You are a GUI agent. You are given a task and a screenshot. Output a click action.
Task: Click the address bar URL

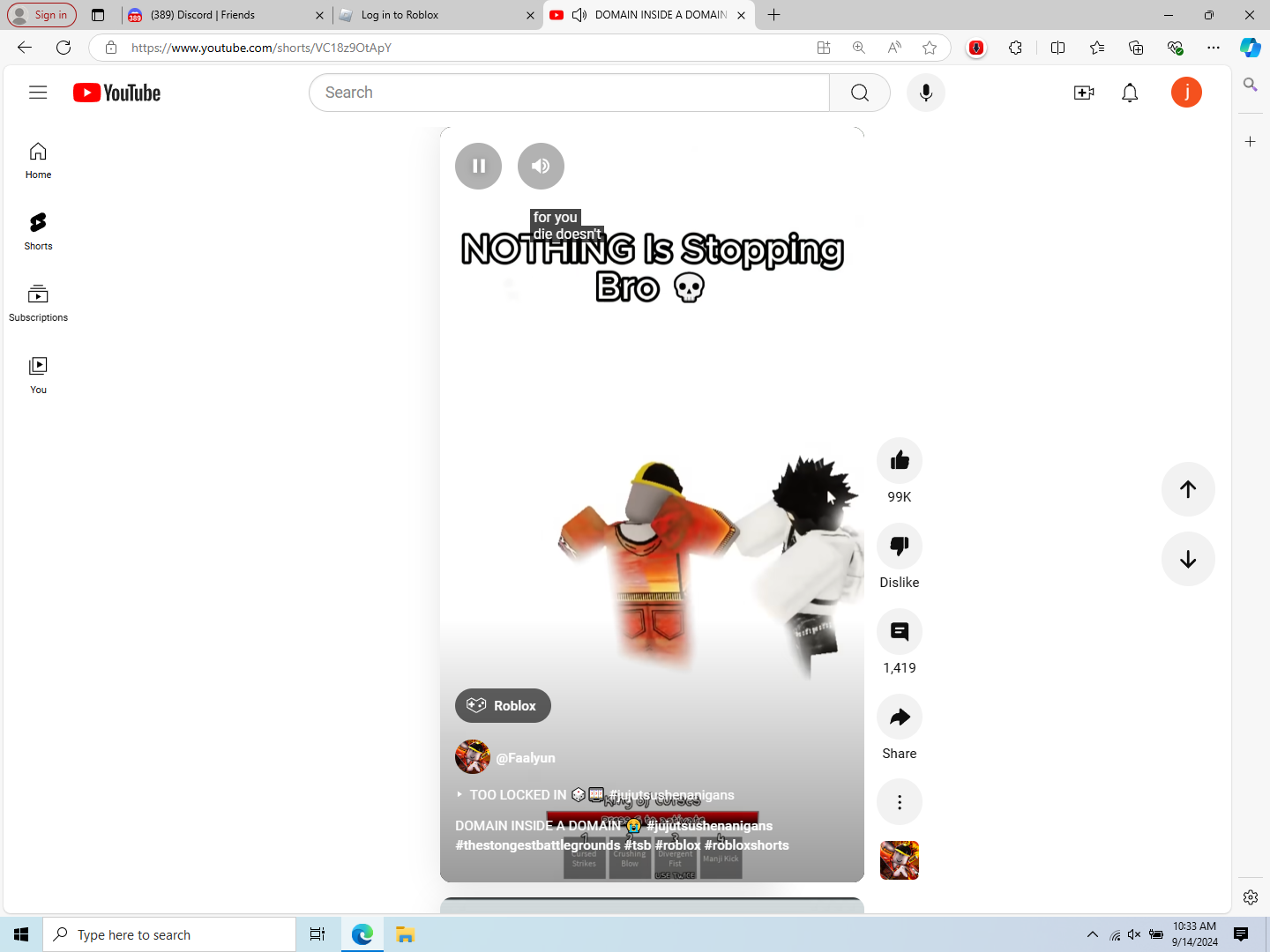pyautogui.click(x=261, y=48)
